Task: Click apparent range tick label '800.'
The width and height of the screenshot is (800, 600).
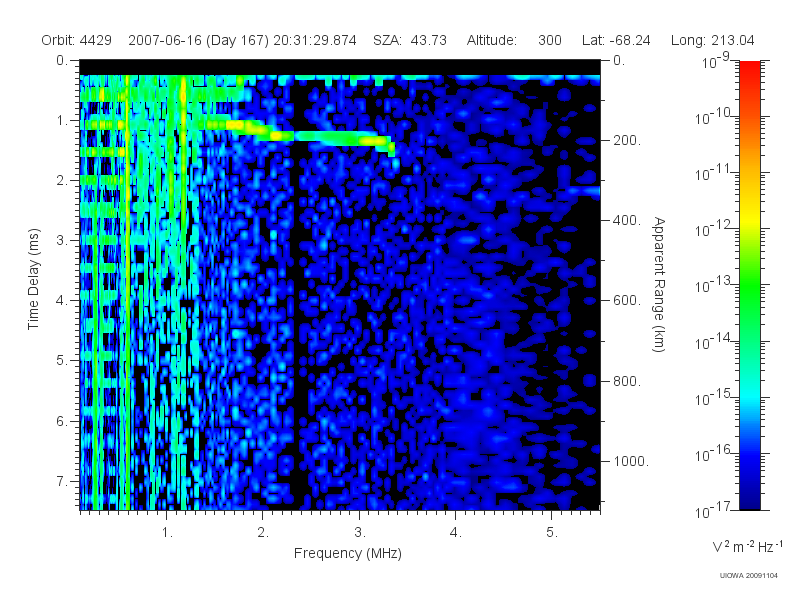Action: pyautogui.click(x=627, y=381)
